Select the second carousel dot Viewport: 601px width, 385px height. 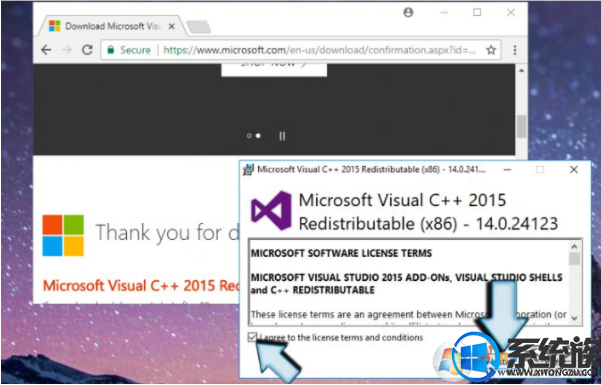(258, 136)
